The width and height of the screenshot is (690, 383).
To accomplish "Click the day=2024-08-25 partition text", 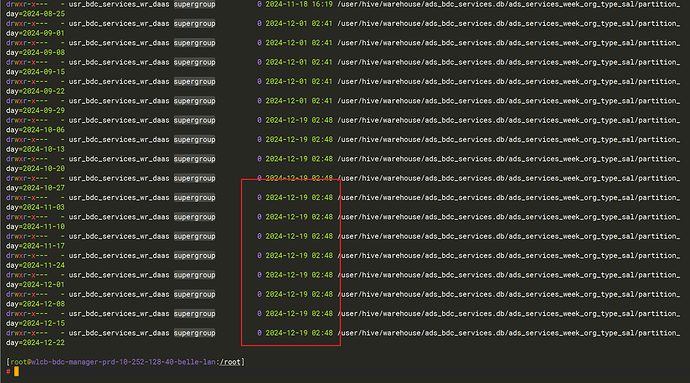I will coord(35,14).
